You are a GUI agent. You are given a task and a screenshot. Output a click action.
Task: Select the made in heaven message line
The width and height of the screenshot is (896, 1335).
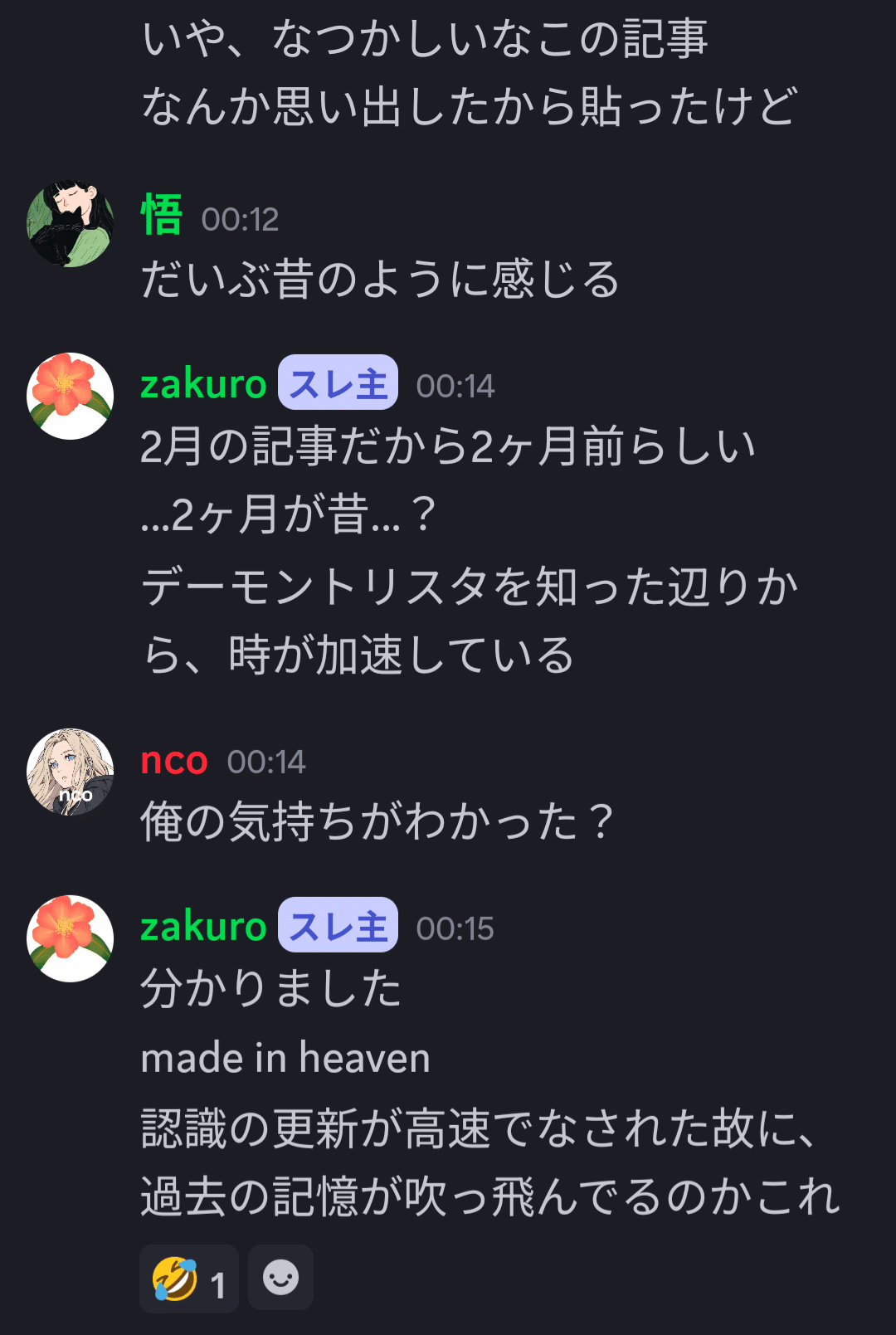pos(285,1058)
